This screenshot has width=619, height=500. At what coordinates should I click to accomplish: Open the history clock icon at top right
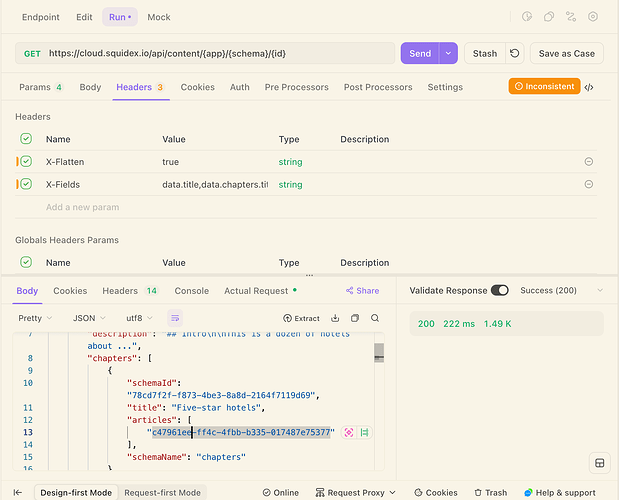[527, 17]
